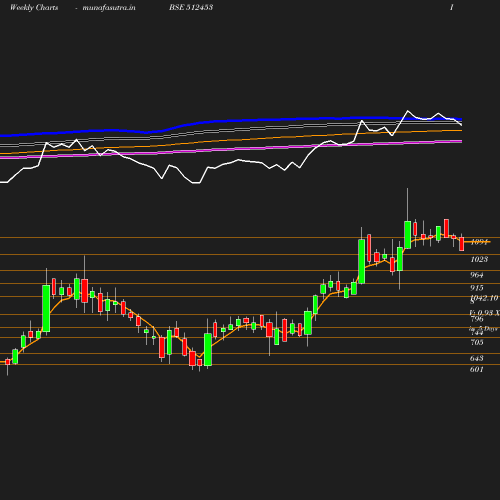Click the 1042.10 current price label
The height and width of the screenshot is (500, 500).
point(484,298)
